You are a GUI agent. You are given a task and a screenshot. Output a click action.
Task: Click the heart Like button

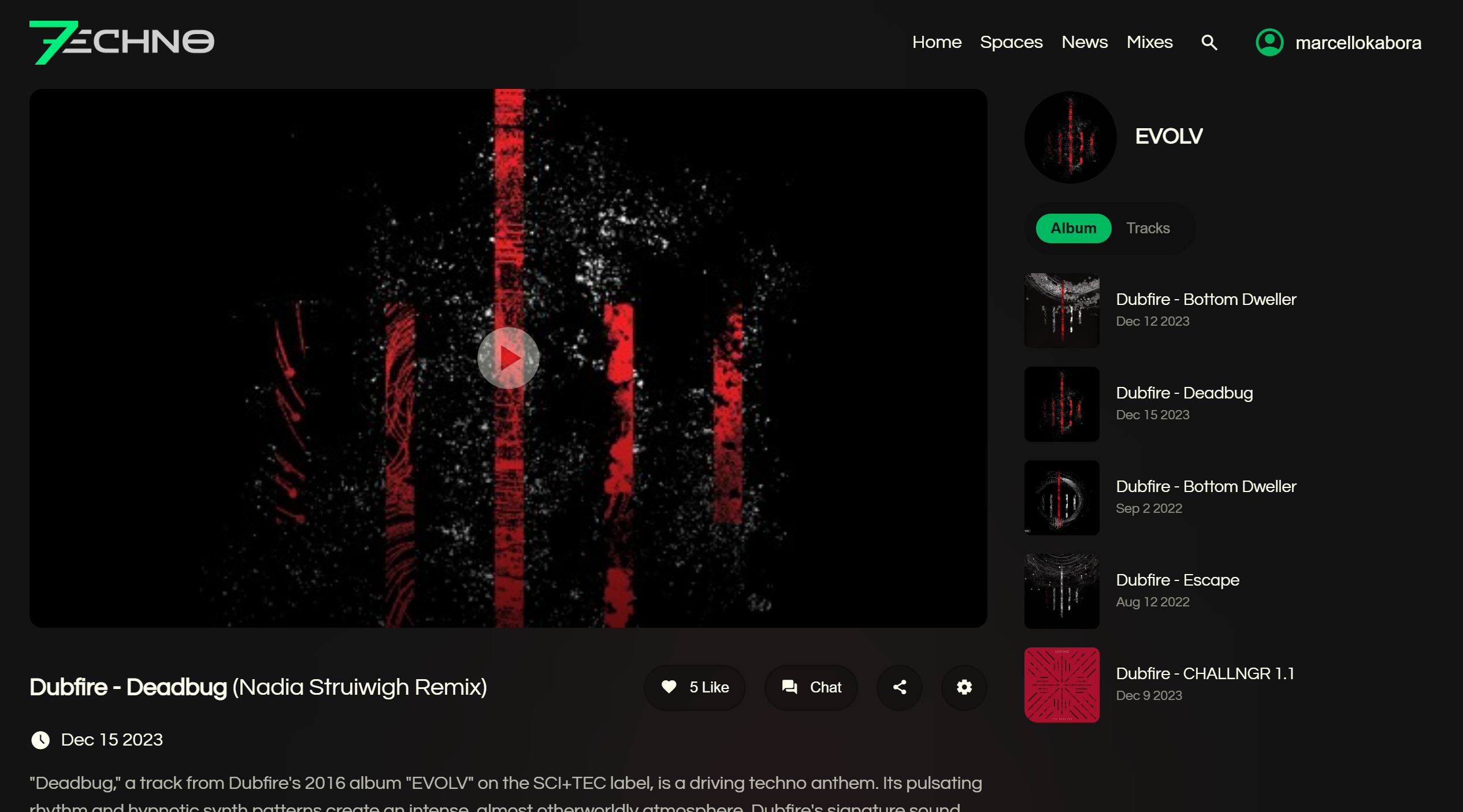pyautogui.click(x=695, y=687)
